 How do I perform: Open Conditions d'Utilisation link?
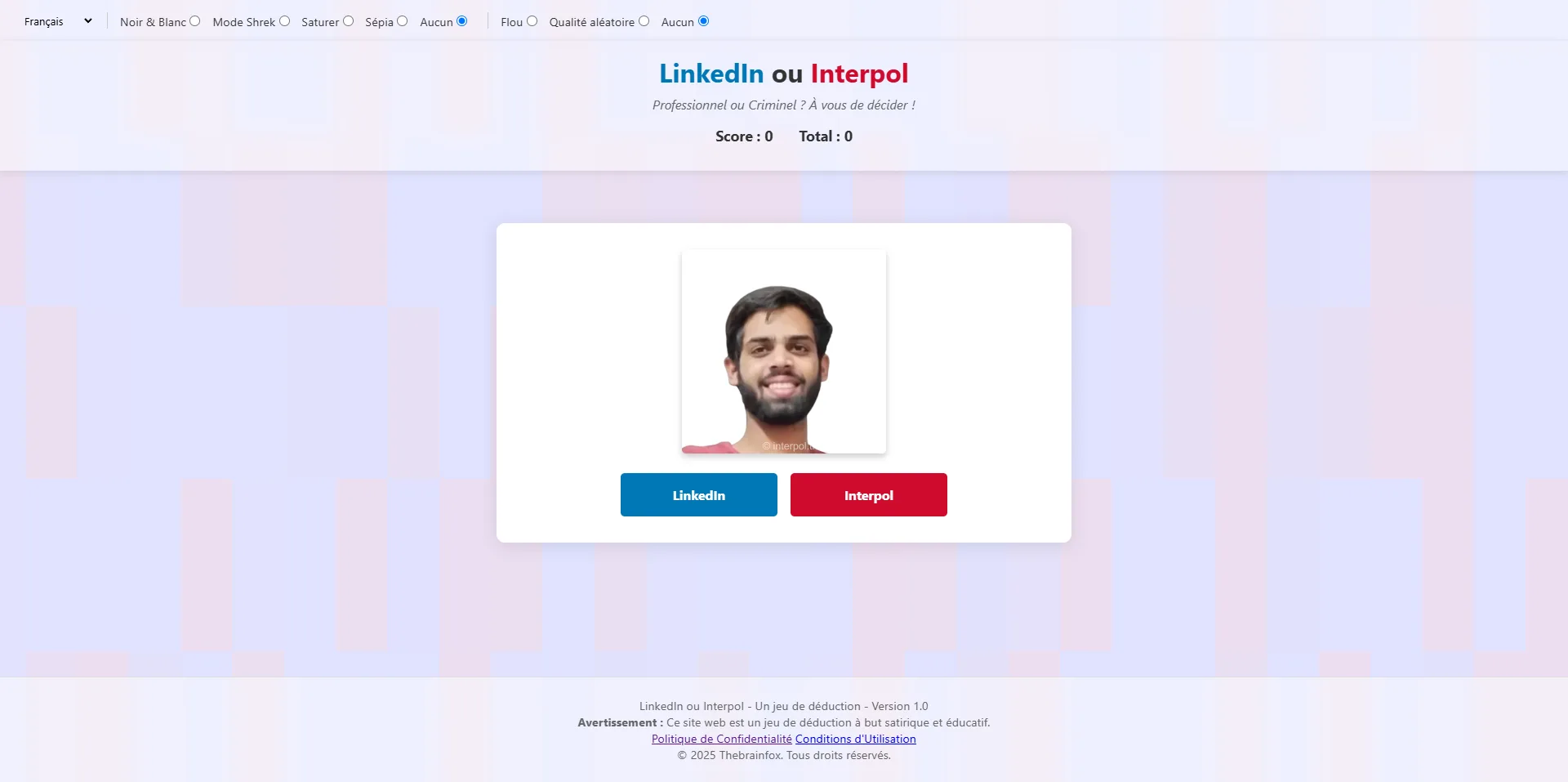coord(856,739)
